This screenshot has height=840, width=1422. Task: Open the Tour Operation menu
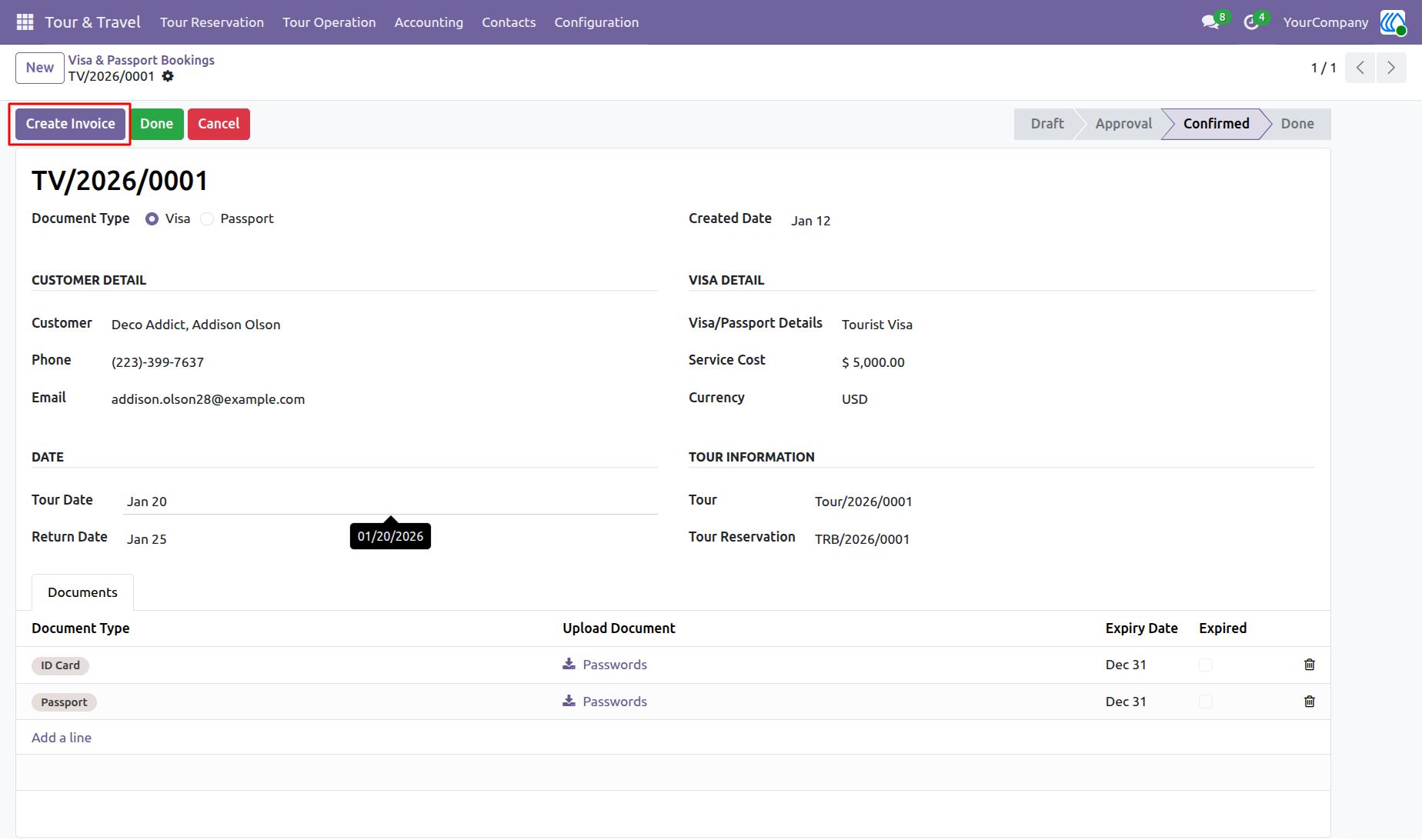click(329, 22)
